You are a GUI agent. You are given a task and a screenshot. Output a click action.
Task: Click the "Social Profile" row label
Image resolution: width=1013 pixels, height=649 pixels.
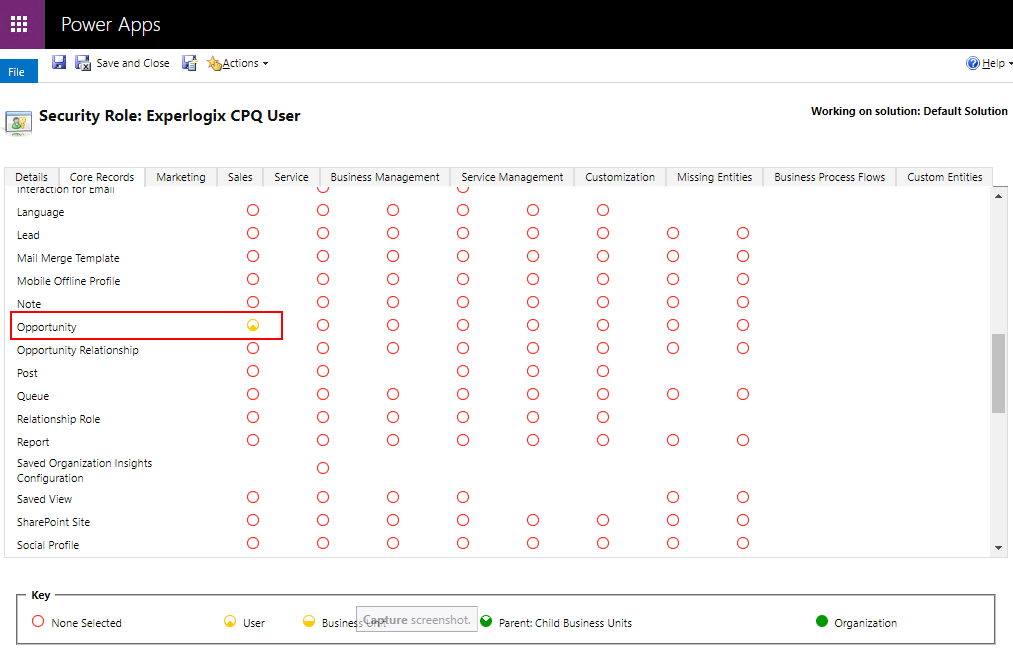(x=48, y=545)
